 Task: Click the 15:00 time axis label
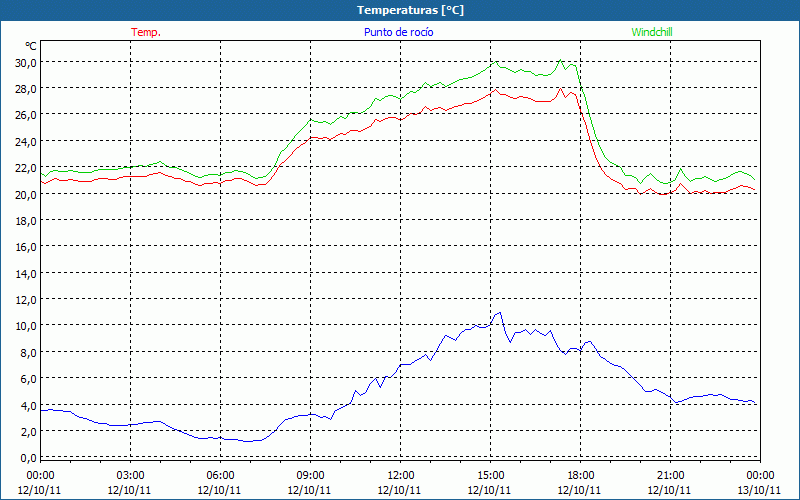coord(490,476)
